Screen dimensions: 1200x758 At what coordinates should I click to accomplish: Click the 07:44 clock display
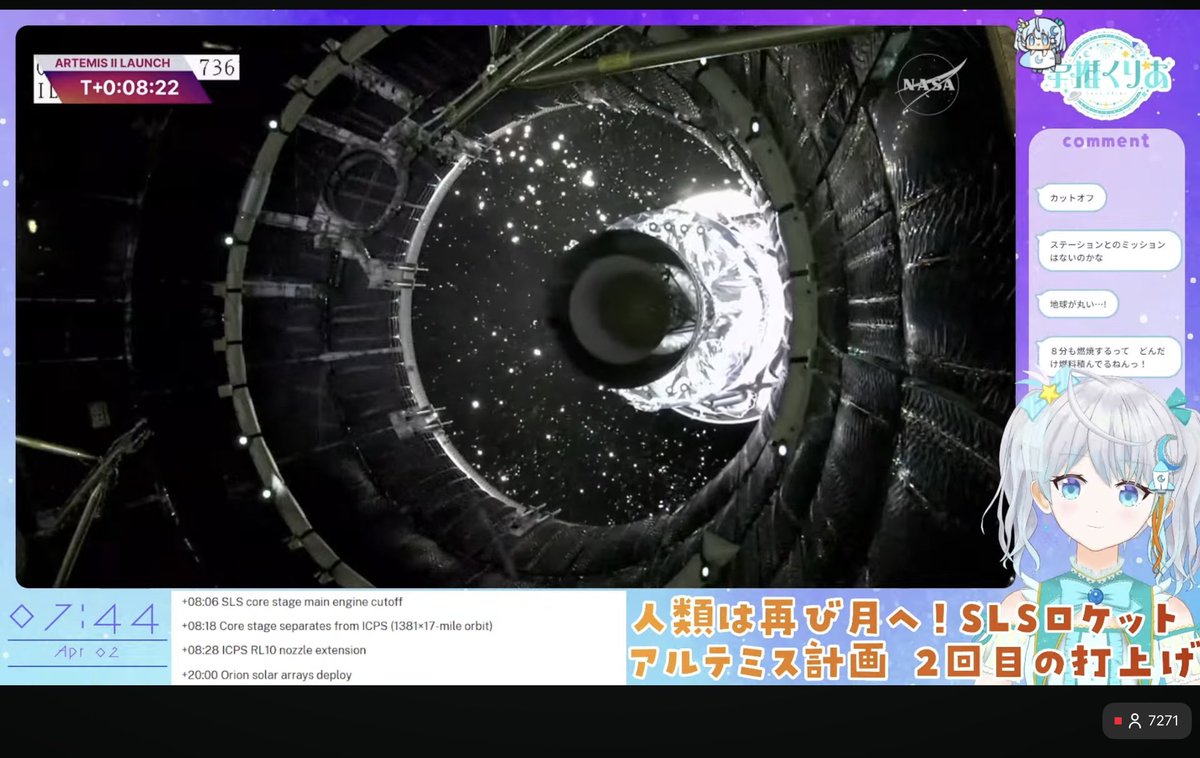pyautogui.click(x=83, y=620)
